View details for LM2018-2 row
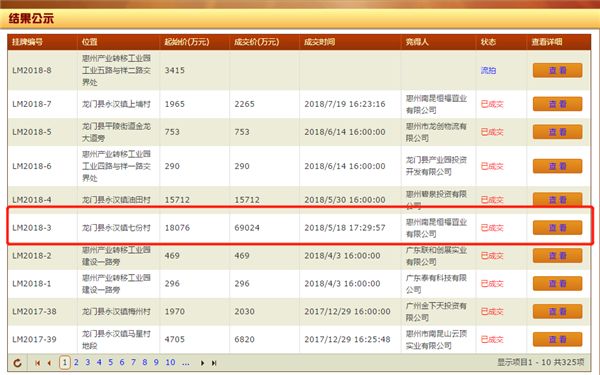 (x=558, y=256)
